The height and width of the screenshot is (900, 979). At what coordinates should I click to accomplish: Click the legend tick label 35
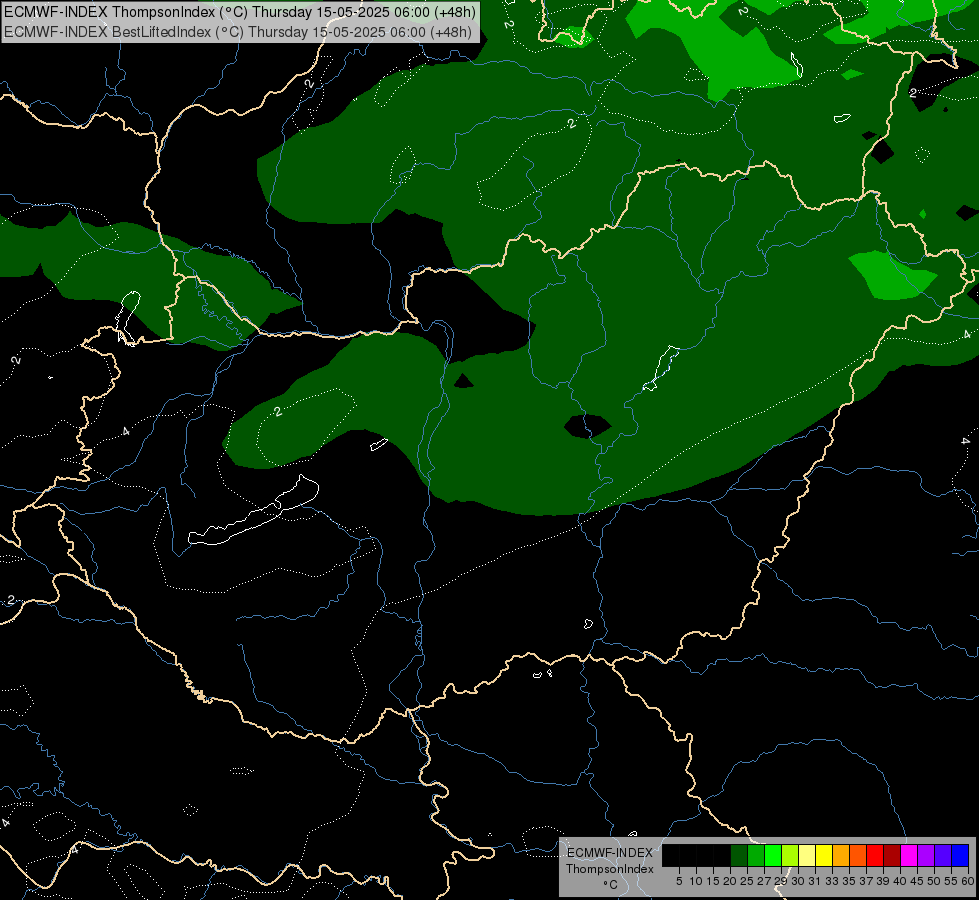pos(849,881)
